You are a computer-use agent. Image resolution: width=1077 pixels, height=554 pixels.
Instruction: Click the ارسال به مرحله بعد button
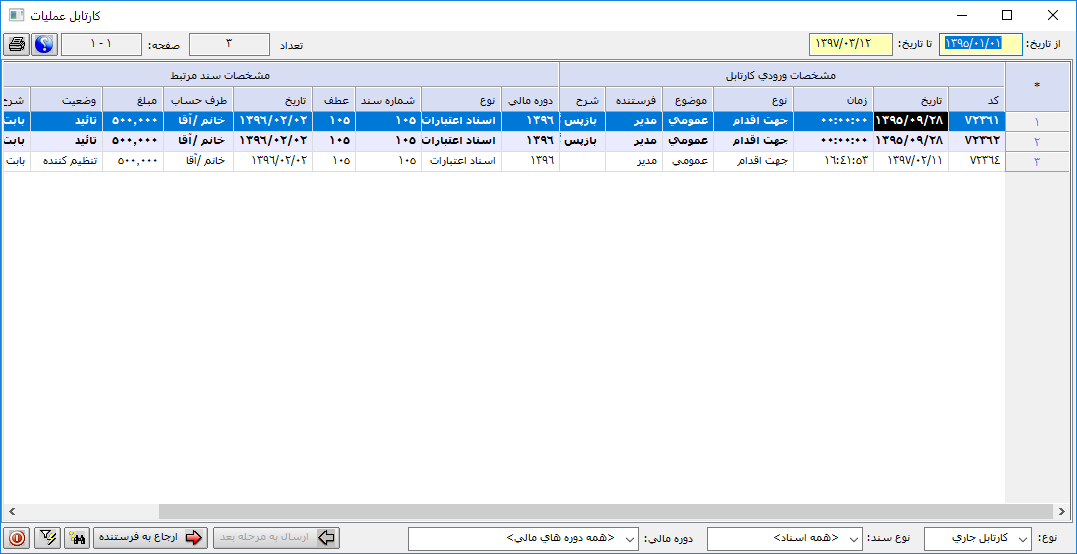pyautogui.click(x=276, y=538)
